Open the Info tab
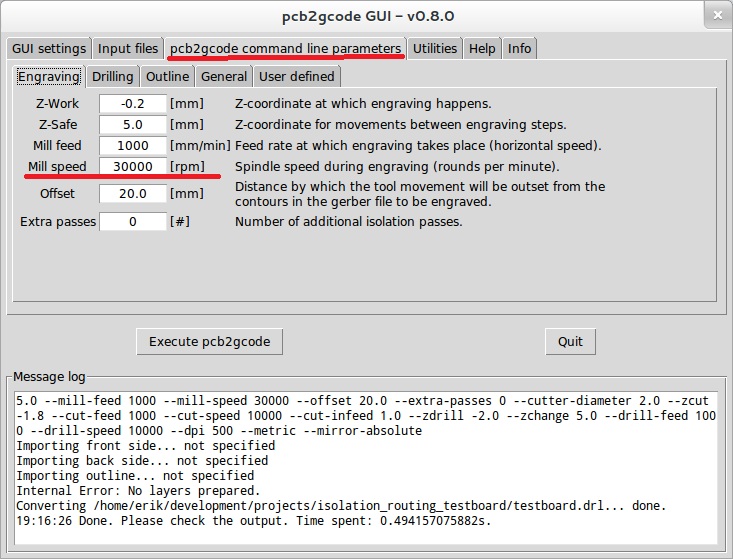 519,49
